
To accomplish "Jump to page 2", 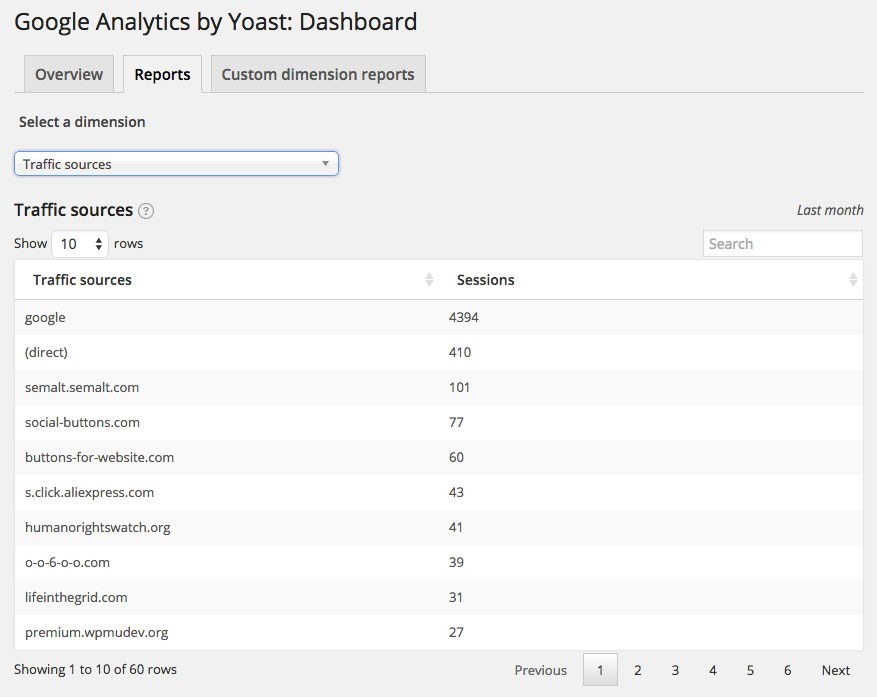I will pyautogui.click(x=638, y=670).
